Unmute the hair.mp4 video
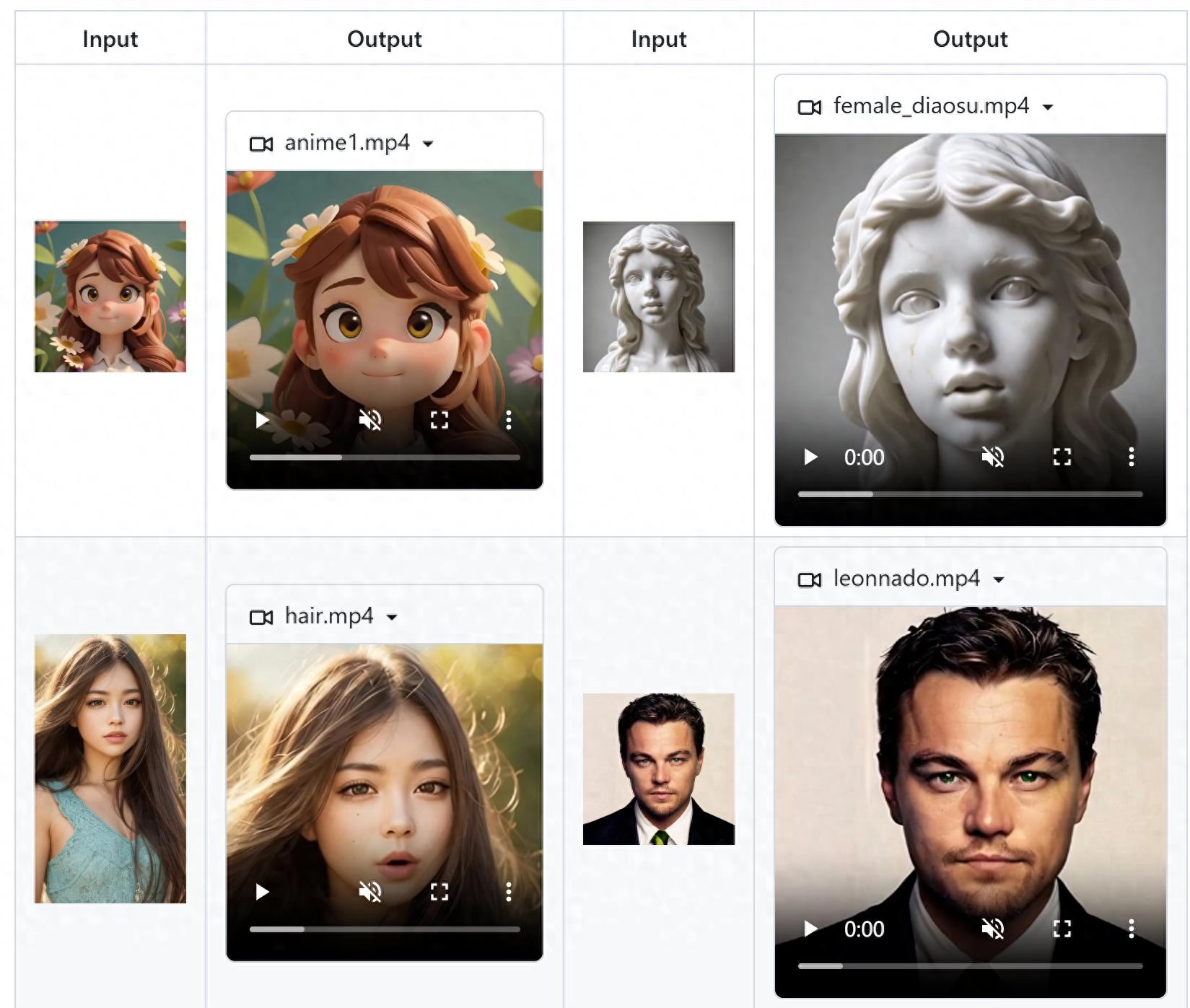 click(x=370, y=892)
